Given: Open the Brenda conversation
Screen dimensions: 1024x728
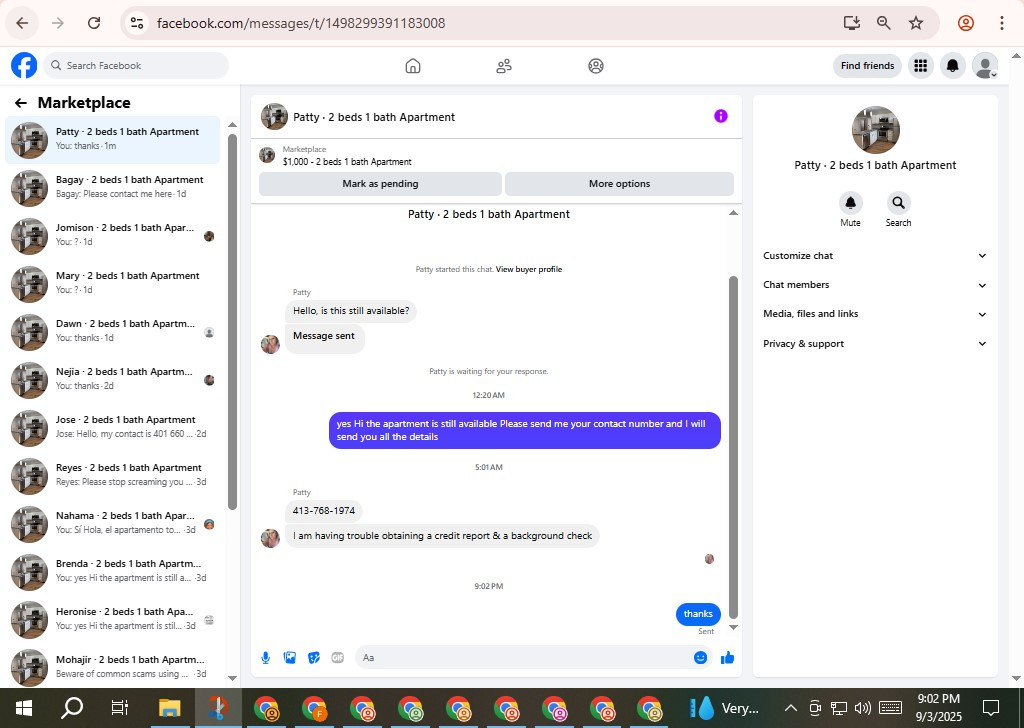Looking at the screenshot, I should click(113, 571).
